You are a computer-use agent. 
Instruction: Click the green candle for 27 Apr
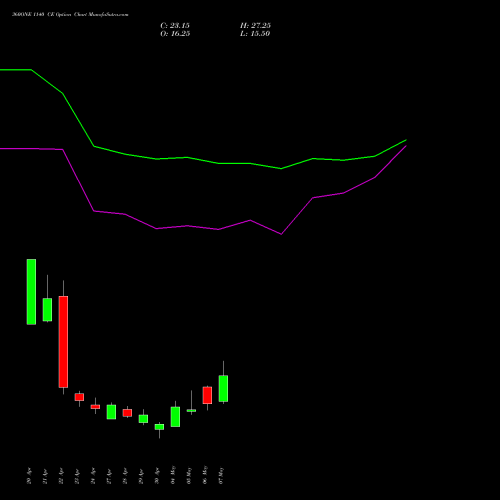click(111, 412)
